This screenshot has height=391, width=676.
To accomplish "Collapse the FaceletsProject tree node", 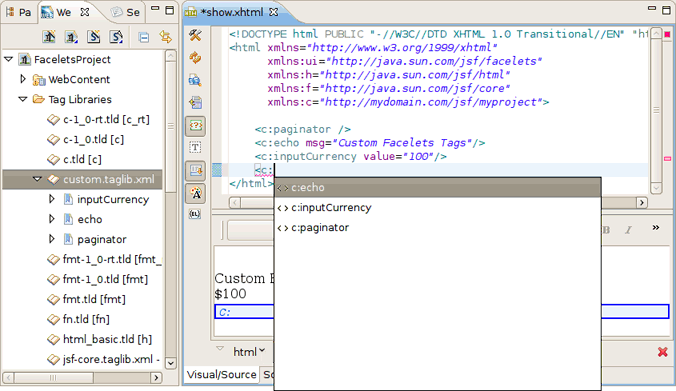I will (x=9, y=59).
